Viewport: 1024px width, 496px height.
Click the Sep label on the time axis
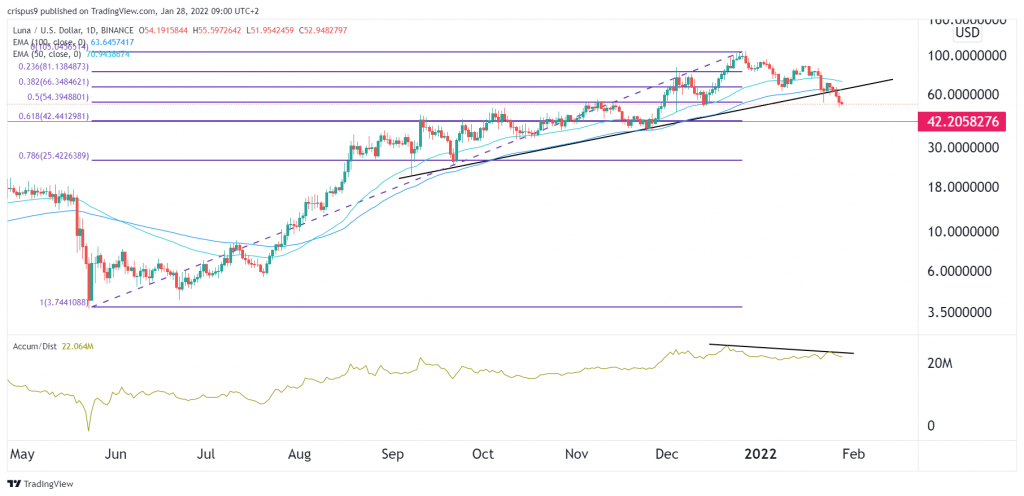(393, 454)
